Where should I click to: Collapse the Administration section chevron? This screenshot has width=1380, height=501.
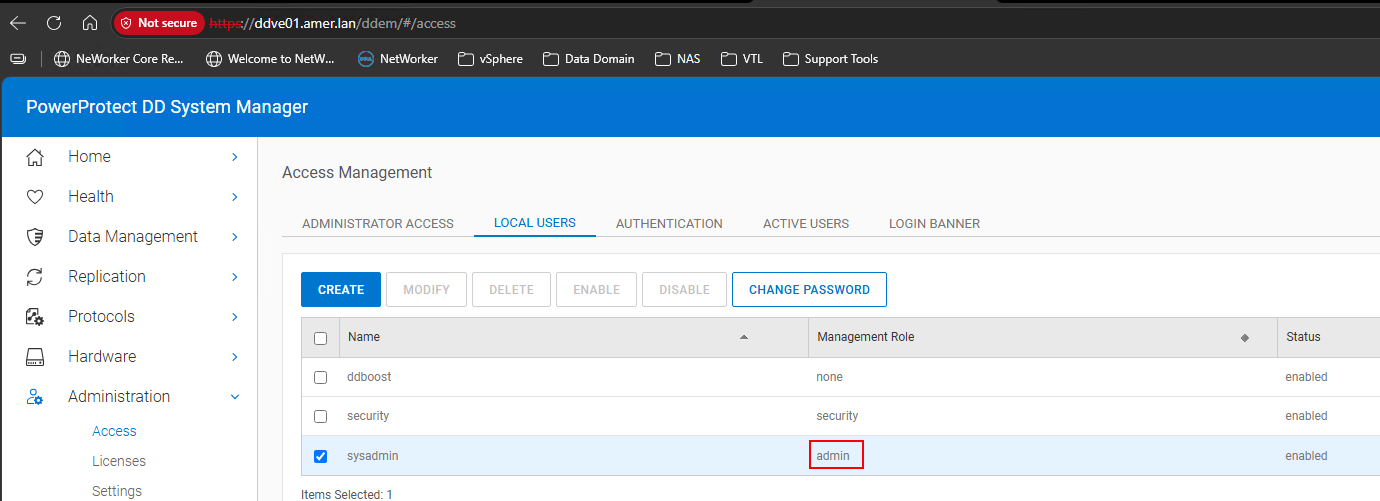tap(235, 397)
